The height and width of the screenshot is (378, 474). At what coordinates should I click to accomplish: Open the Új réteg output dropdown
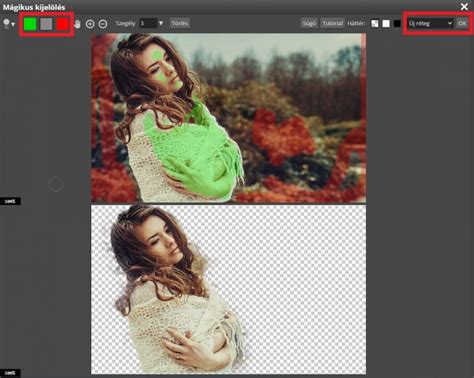(430, 23)
